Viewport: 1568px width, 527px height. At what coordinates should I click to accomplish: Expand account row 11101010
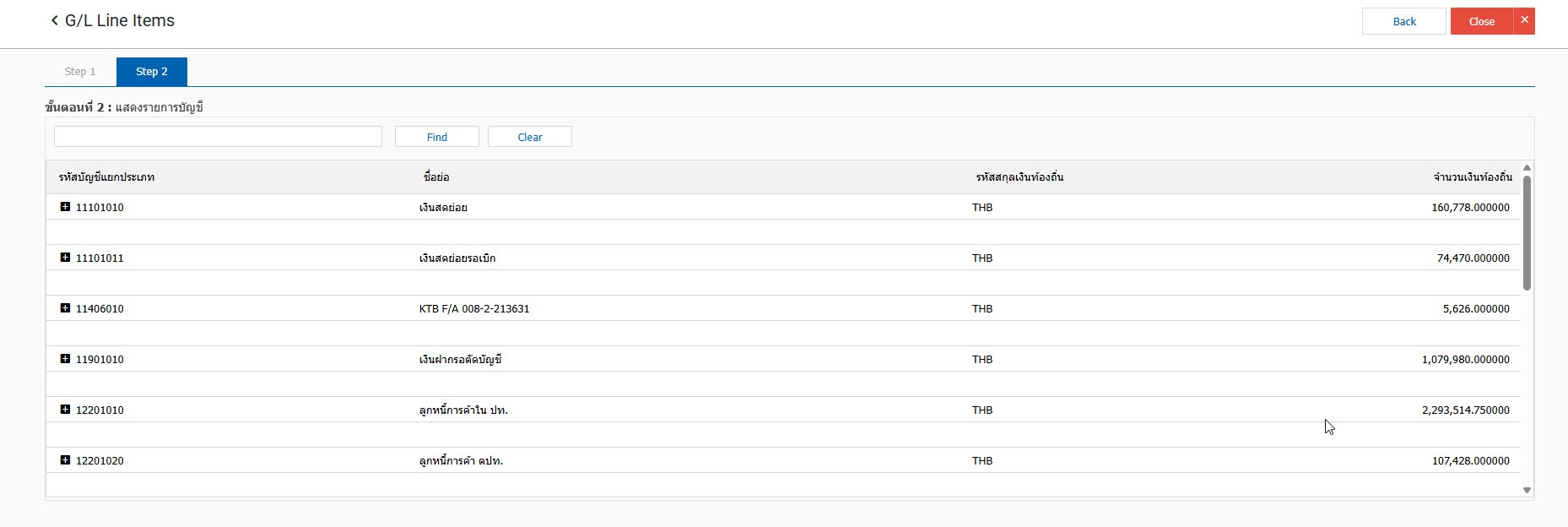coord(65,207)
